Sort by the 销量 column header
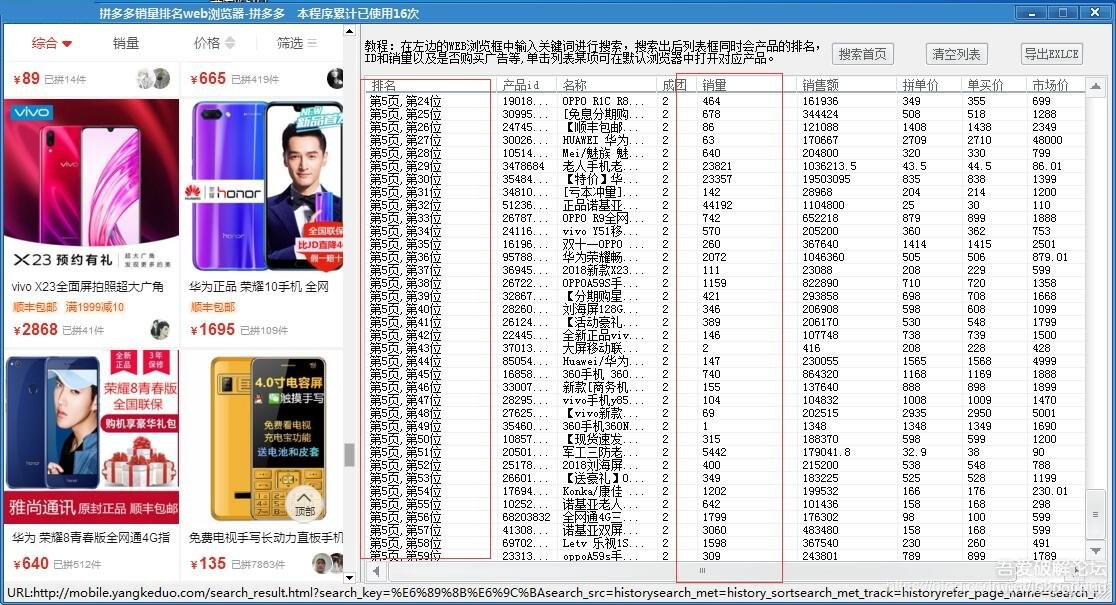The height and width of the screenshot is (605, 1116). tap(747, 85)
